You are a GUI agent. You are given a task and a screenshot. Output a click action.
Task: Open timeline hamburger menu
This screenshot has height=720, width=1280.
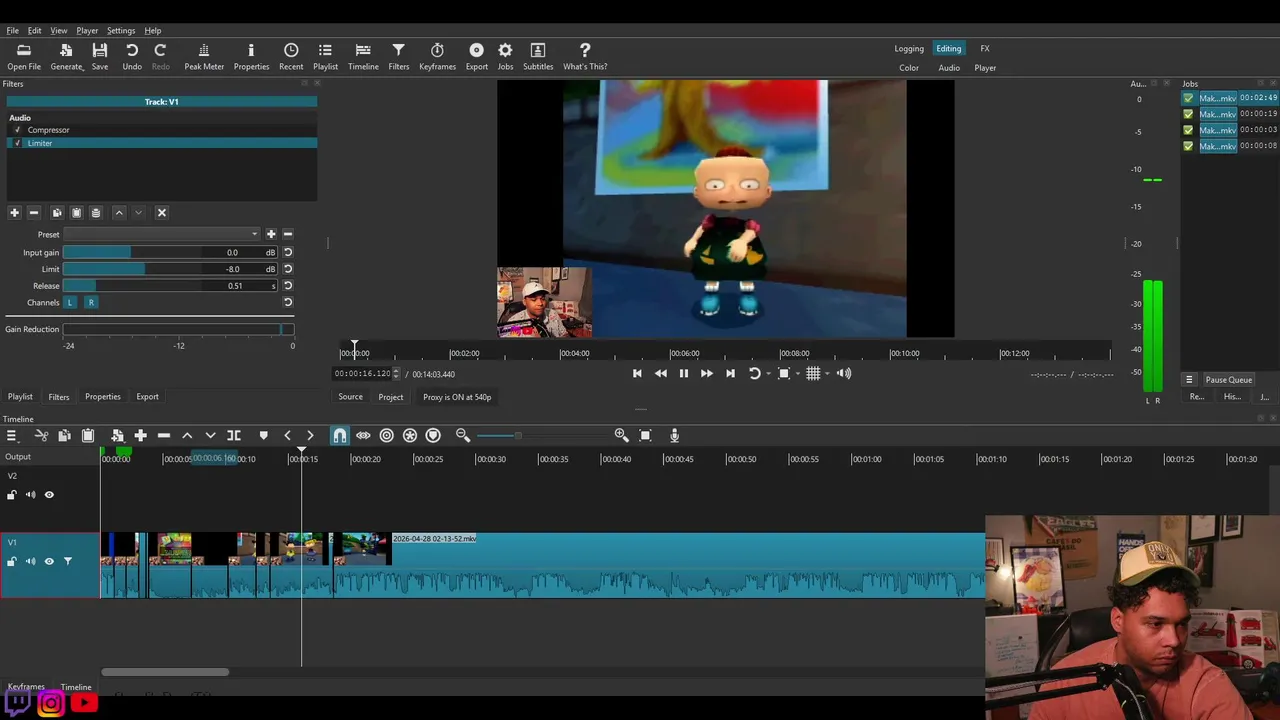click(x=12, y=436)
